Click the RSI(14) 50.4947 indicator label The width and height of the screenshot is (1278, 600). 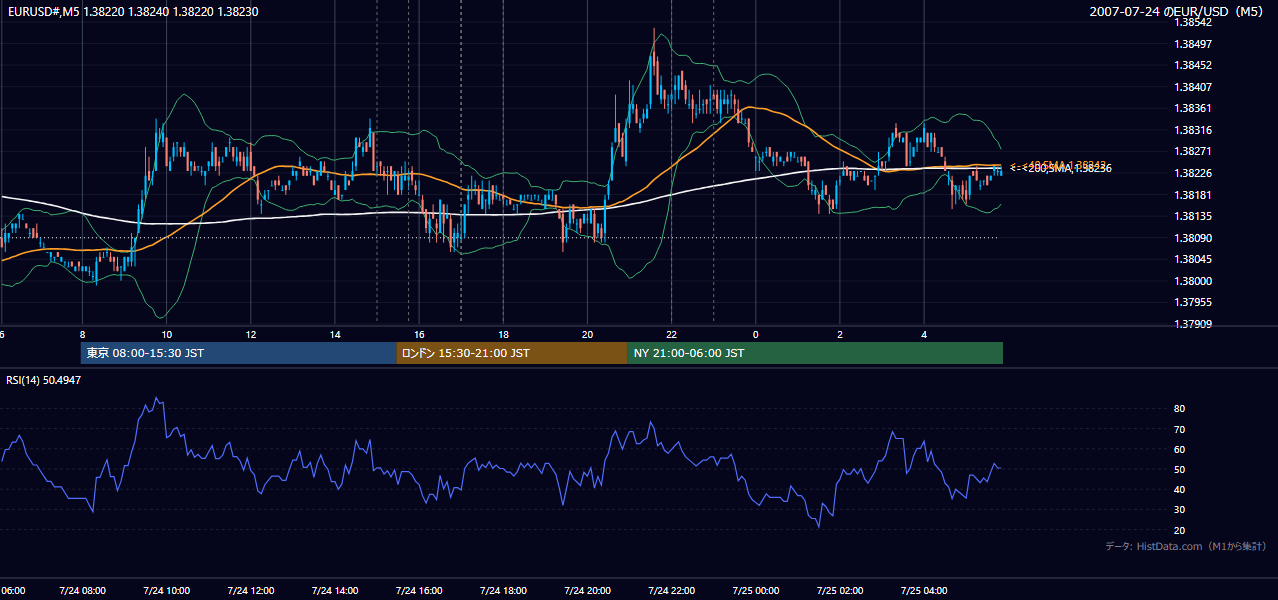(44, 380)
